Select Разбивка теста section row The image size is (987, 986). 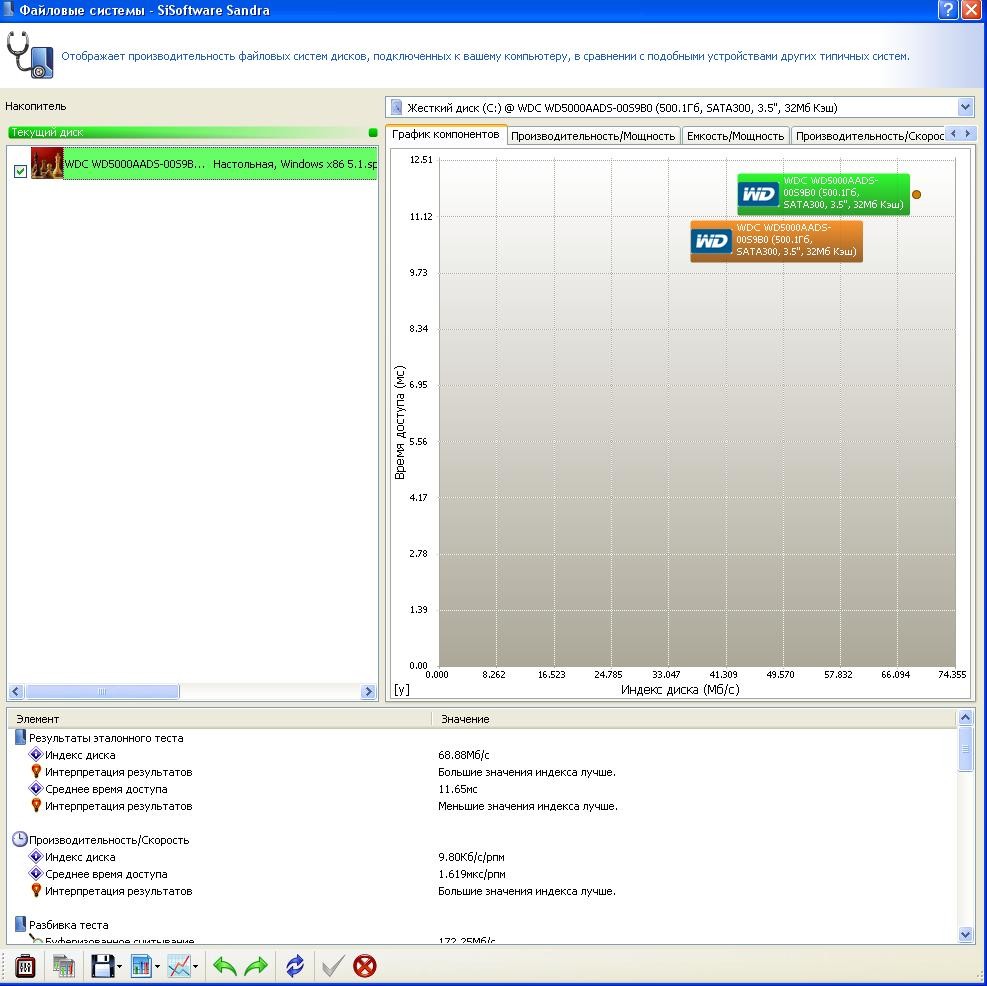[483, 925]
